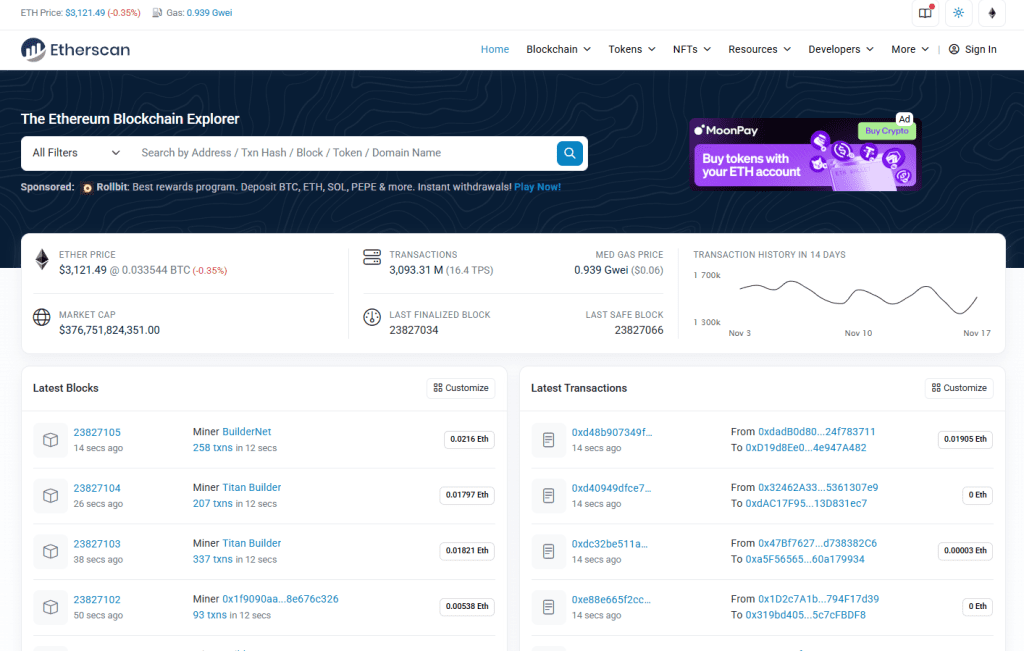Expand the Tokens dropdown menu
1024x651 pixels.
pos(632,49)
